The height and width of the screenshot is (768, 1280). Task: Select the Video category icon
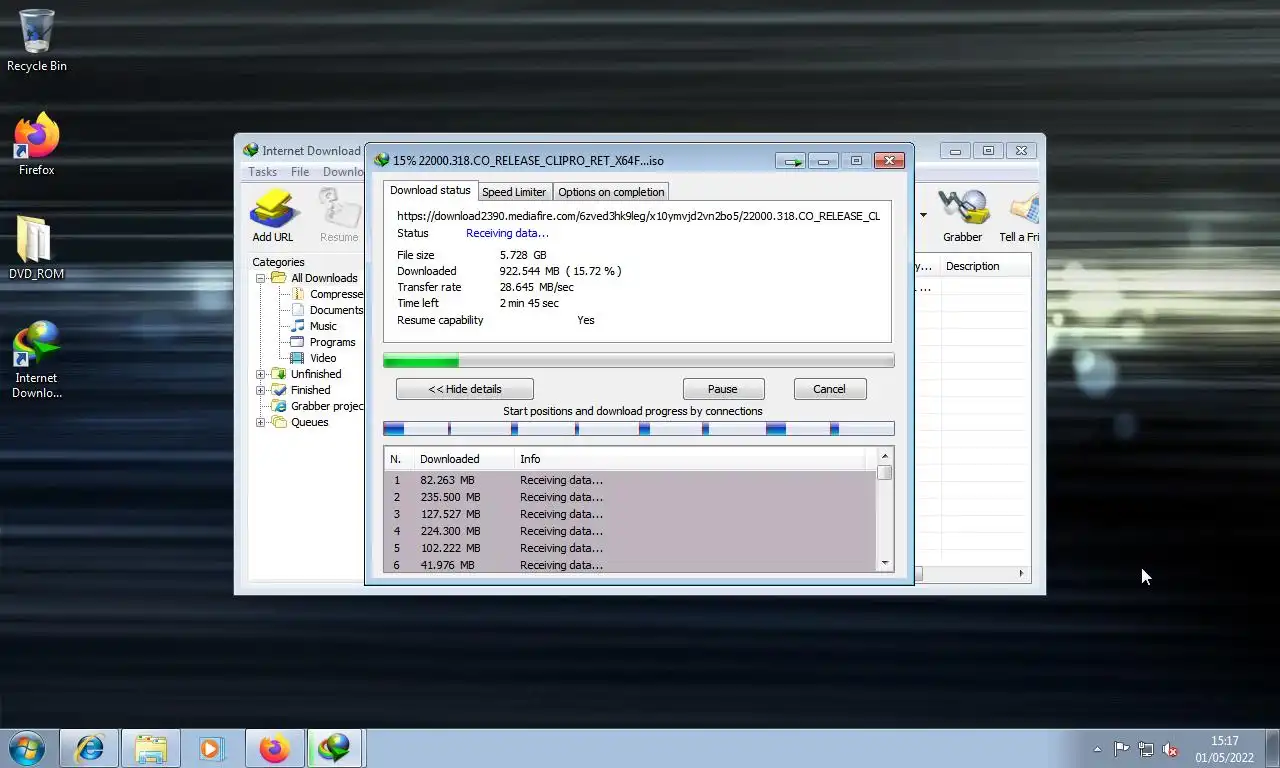(x=297, y=358)
